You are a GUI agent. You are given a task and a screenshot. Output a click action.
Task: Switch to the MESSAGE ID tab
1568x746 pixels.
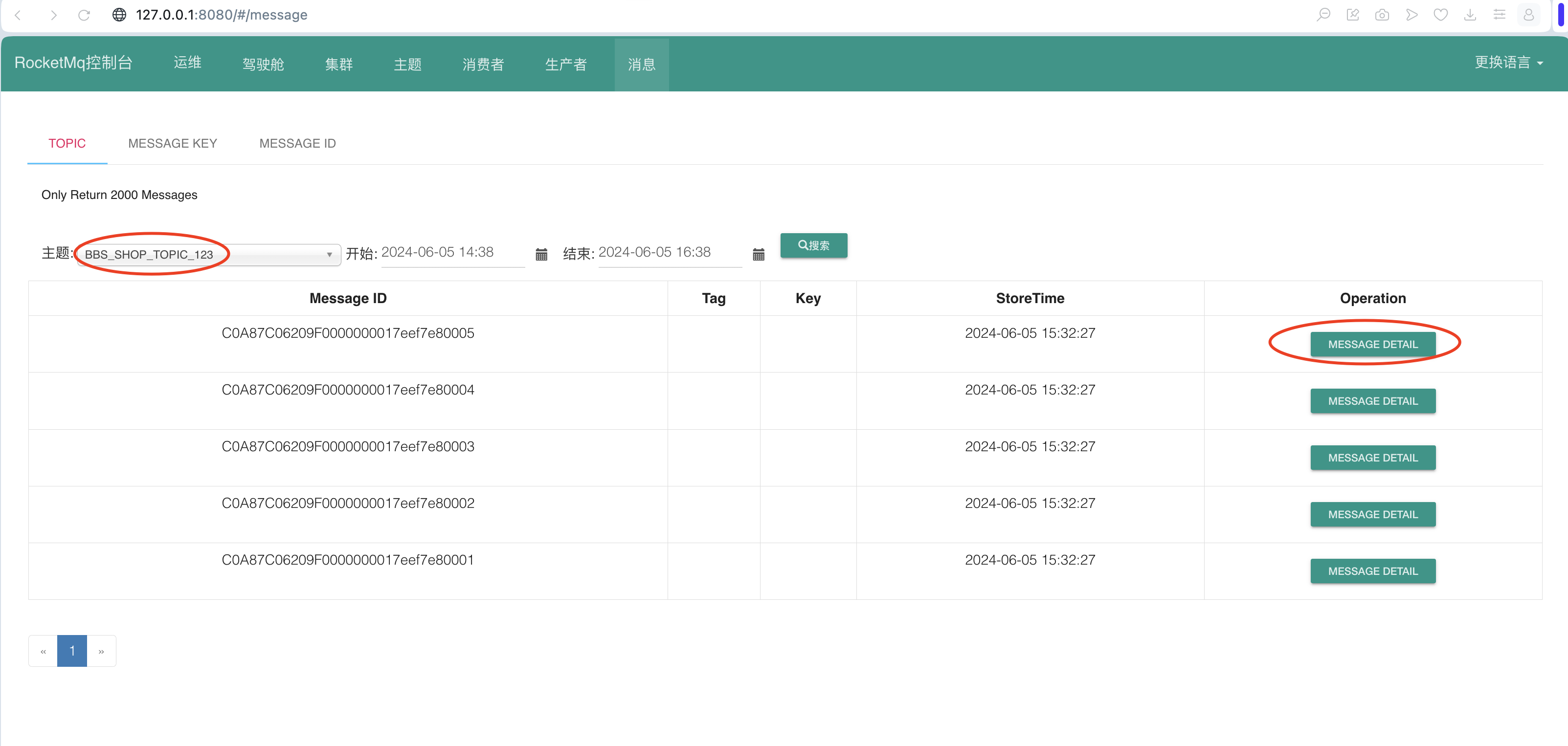coord(298,144)
